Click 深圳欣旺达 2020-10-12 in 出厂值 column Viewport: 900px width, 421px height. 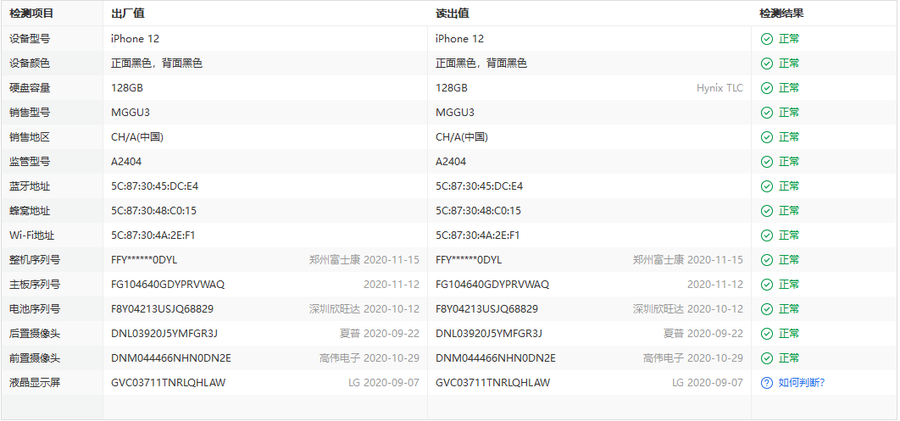[x=364, y=310]
